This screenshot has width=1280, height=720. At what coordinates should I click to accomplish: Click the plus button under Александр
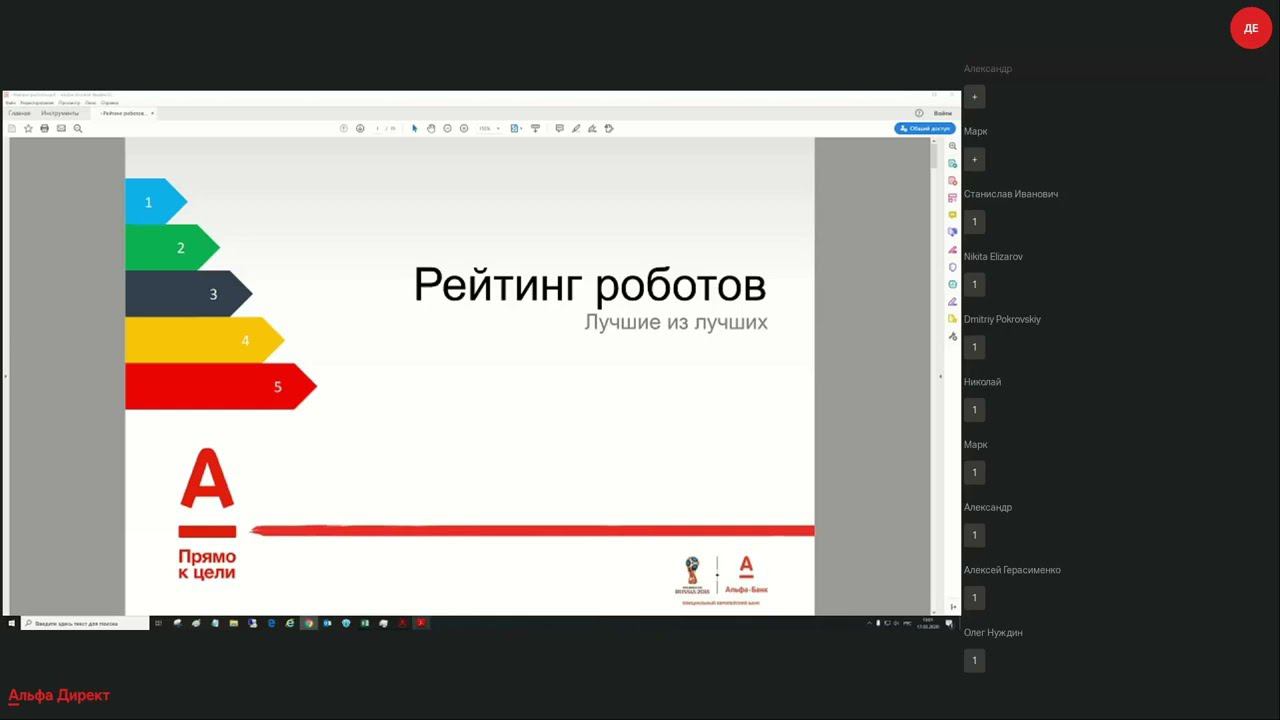tap(975, 97)
